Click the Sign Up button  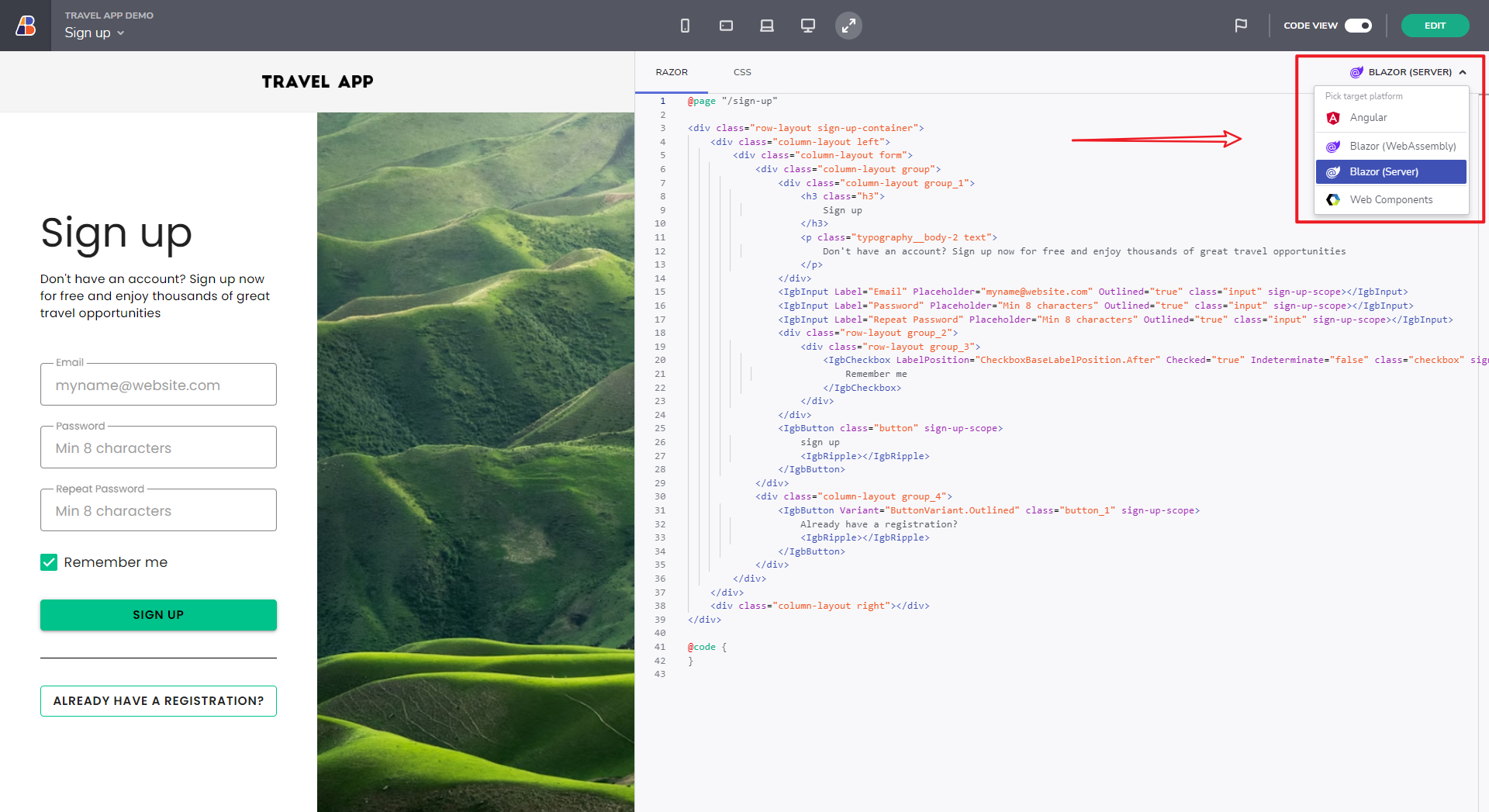pos(158,615)
